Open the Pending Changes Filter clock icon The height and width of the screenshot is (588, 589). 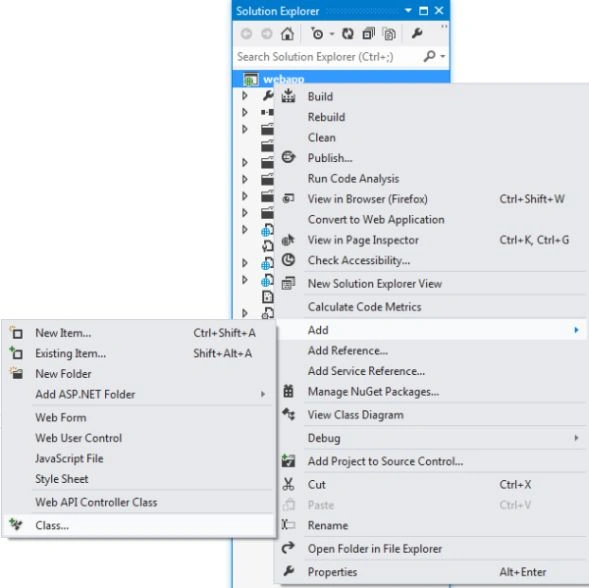(x=317, y=34)
